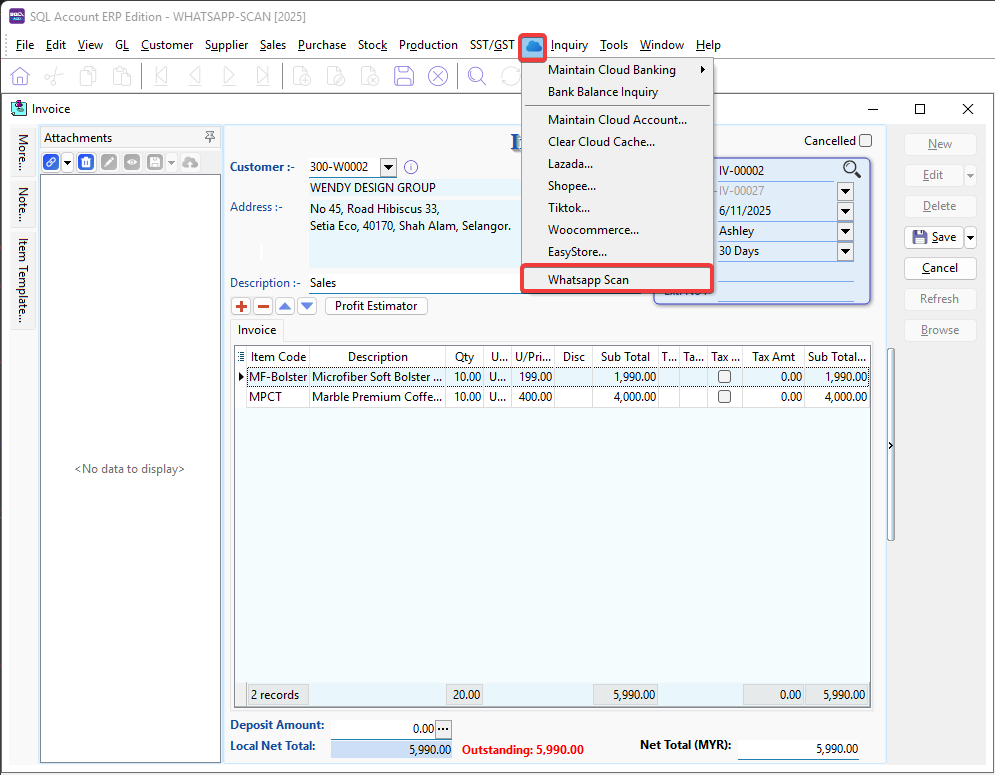Open the 30 Days terms dropdown

pos(845,251)
